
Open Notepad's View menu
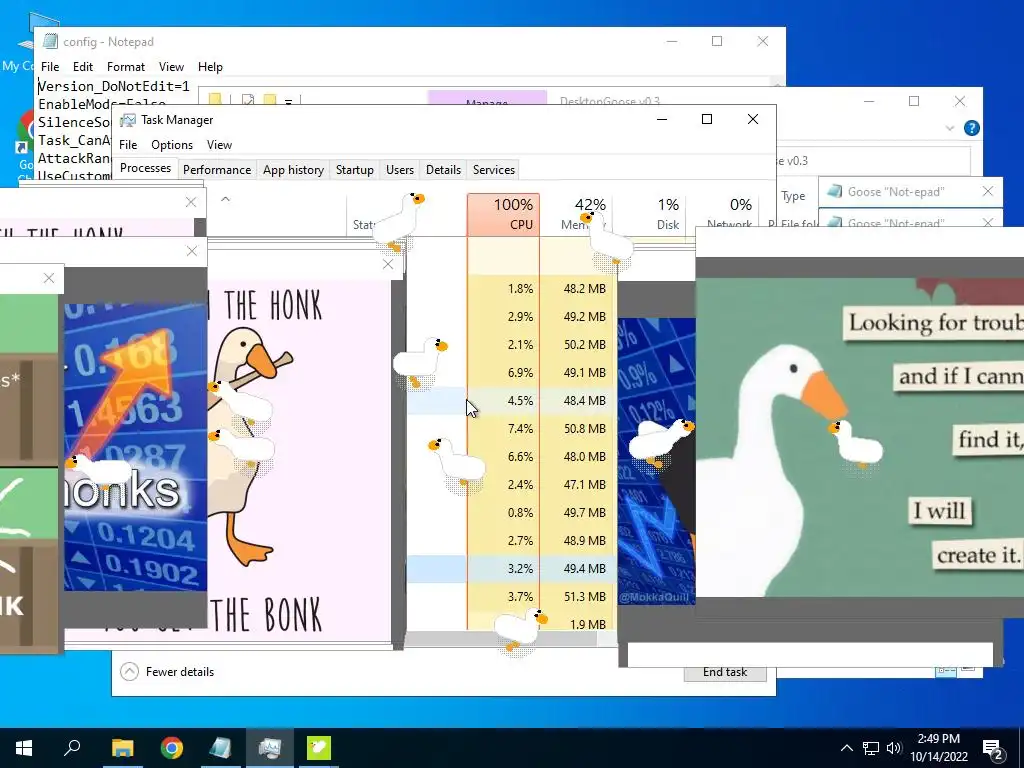[171, 67]
